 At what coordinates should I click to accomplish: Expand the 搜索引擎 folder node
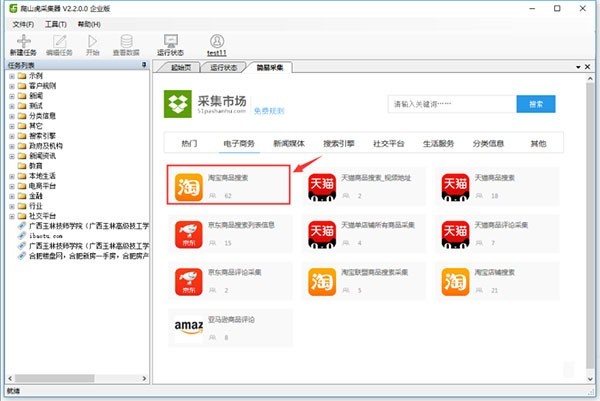[x=12, y=136]
